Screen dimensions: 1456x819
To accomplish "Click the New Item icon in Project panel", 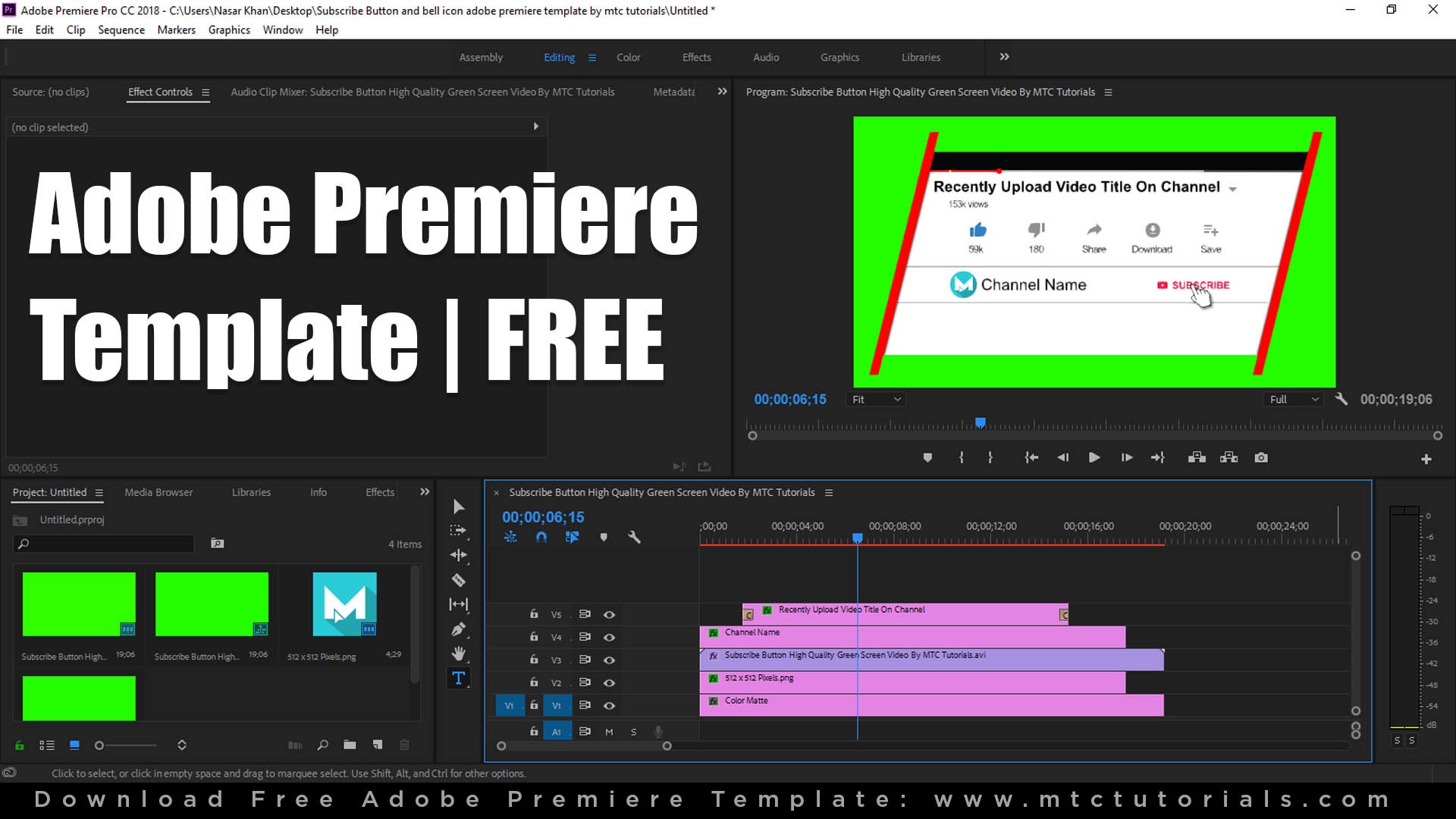I will tap(378, 745).
